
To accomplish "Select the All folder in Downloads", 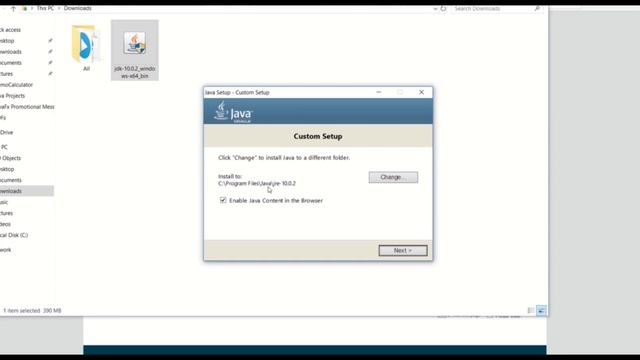I will pos(86,48).
